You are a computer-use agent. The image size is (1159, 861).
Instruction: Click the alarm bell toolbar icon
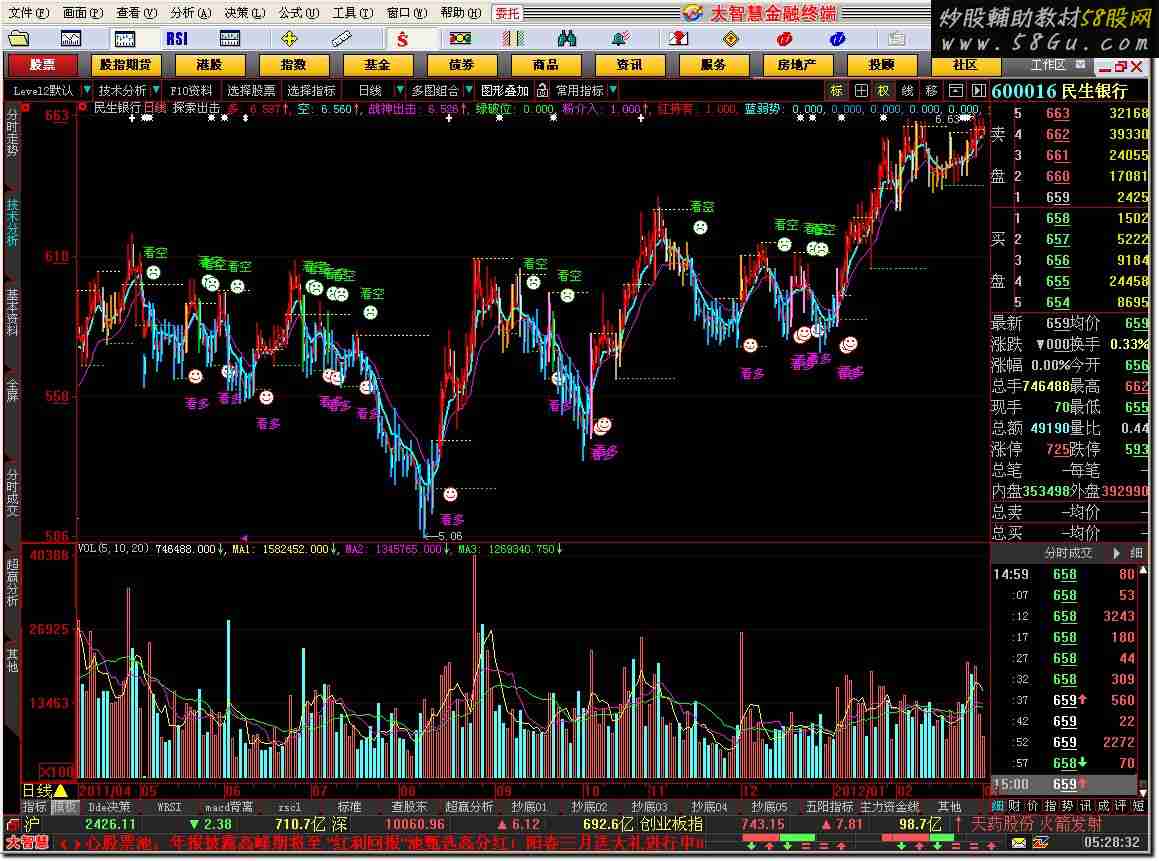pyautogui.click(x=621, y=38)
